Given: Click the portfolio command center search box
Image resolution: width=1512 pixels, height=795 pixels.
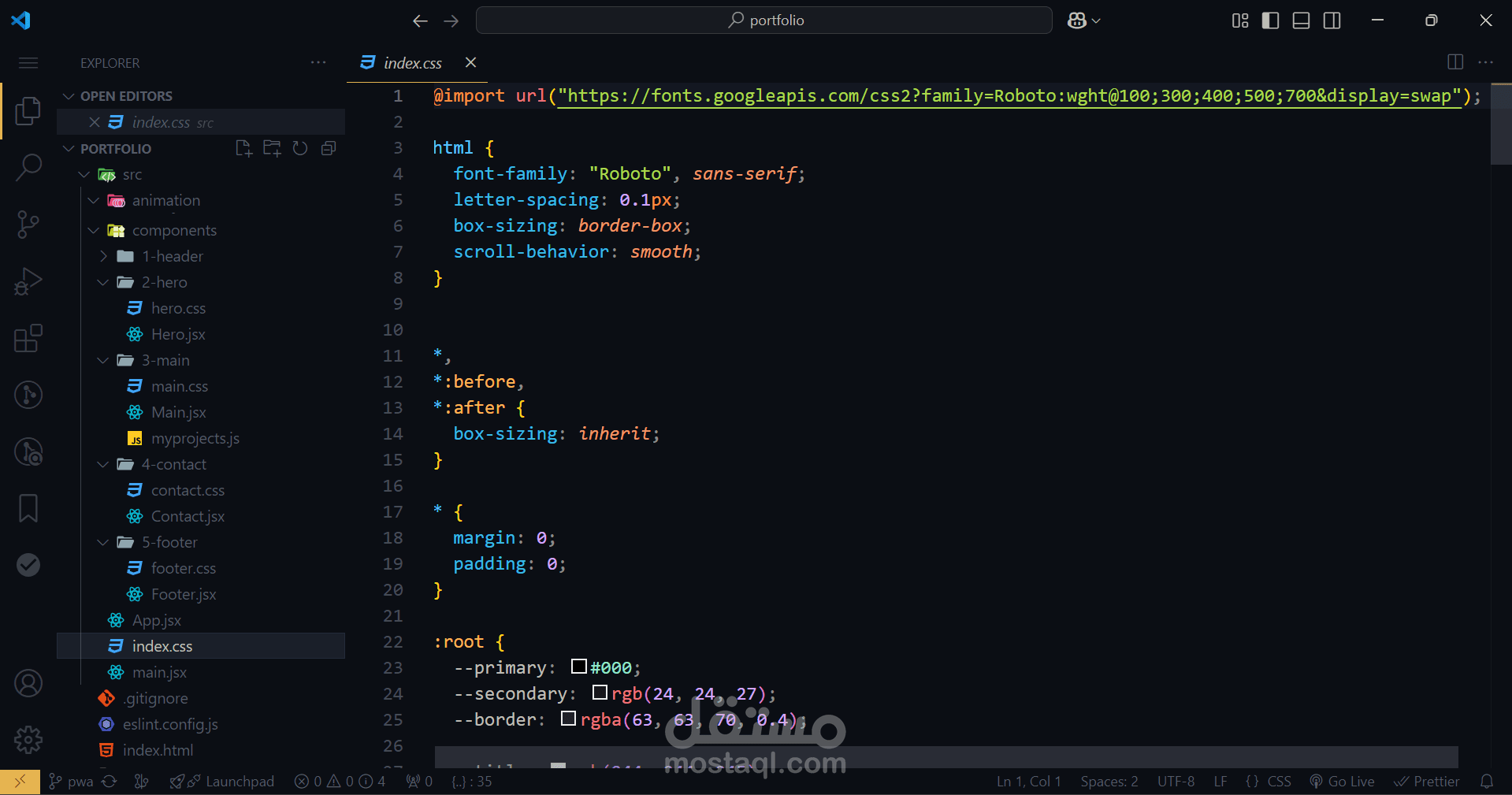Looking at the screenshot, I should tap(763, 20).
